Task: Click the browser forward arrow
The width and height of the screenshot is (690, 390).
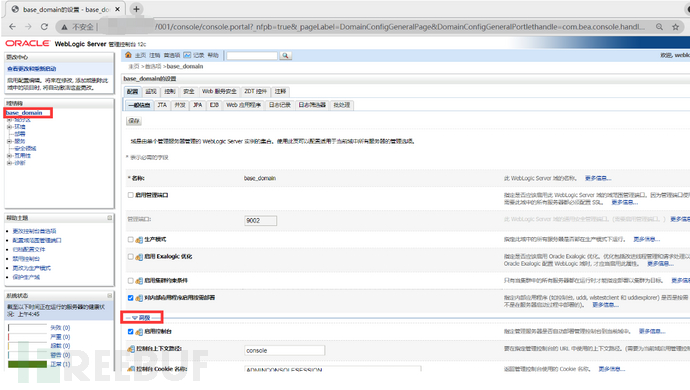Action: point(28,27)
